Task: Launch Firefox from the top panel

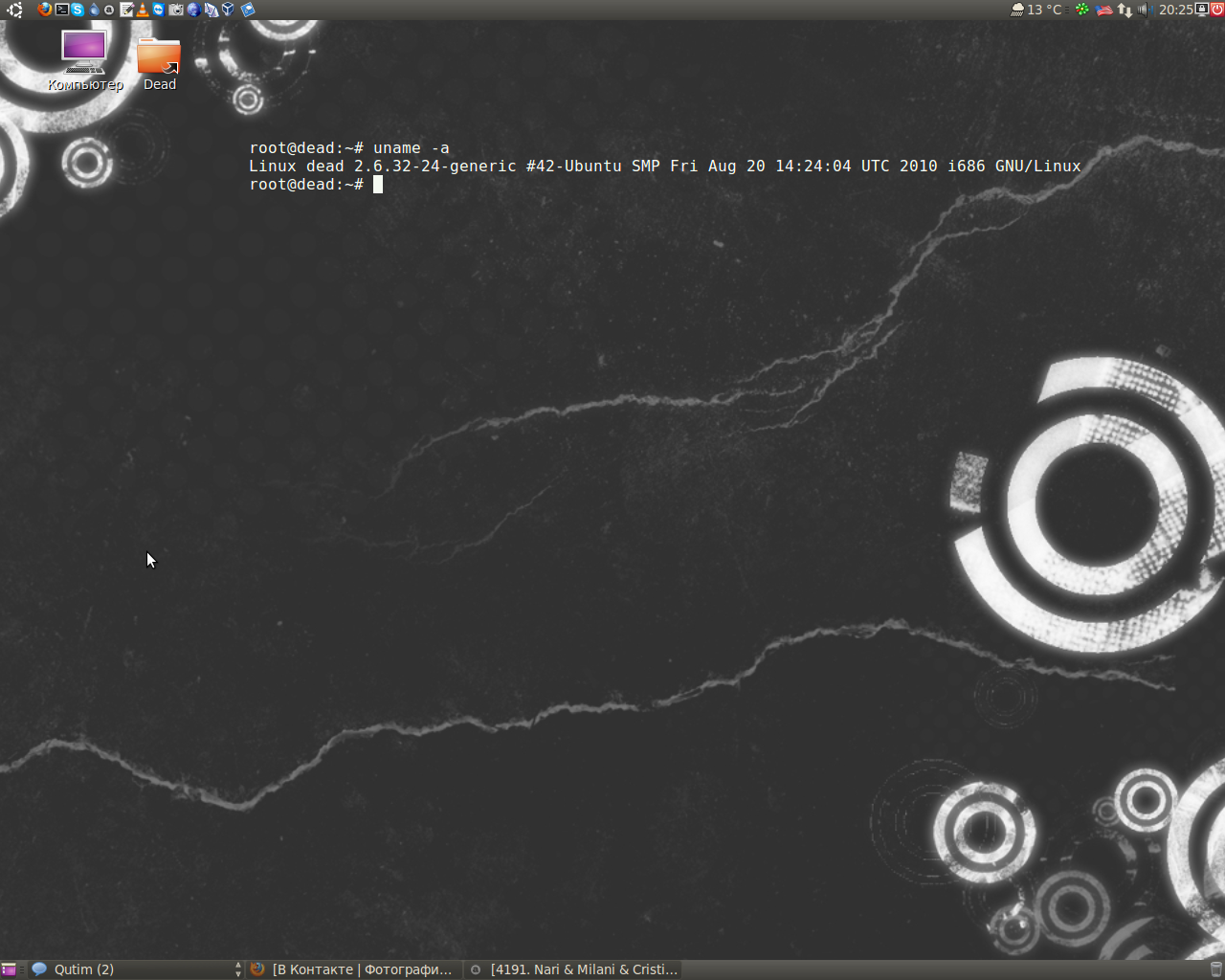Action: coord(45,10)
